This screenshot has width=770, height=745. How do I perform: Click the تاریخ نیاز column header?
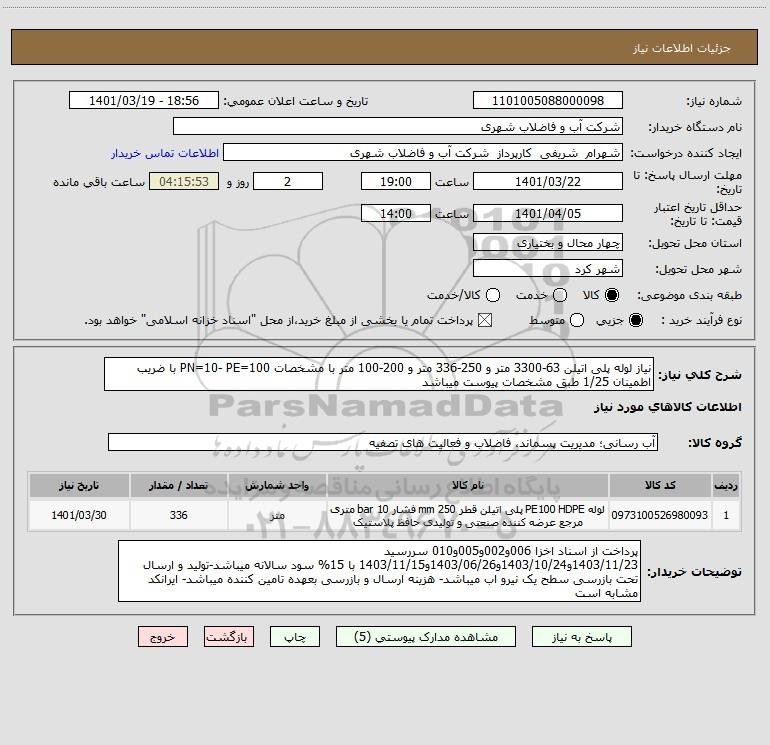(x=79, y=485)
